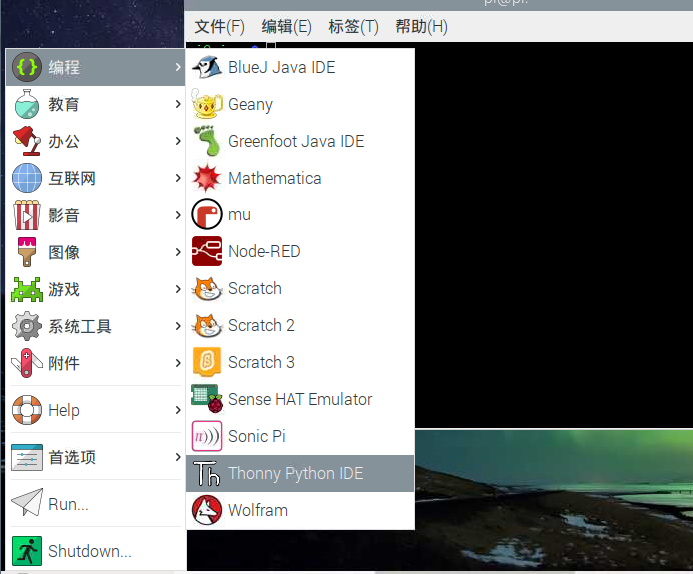The width and height of the screenshot is (693, 574).
Task: Click inside the black terminal window area
Action: point(553,234)
